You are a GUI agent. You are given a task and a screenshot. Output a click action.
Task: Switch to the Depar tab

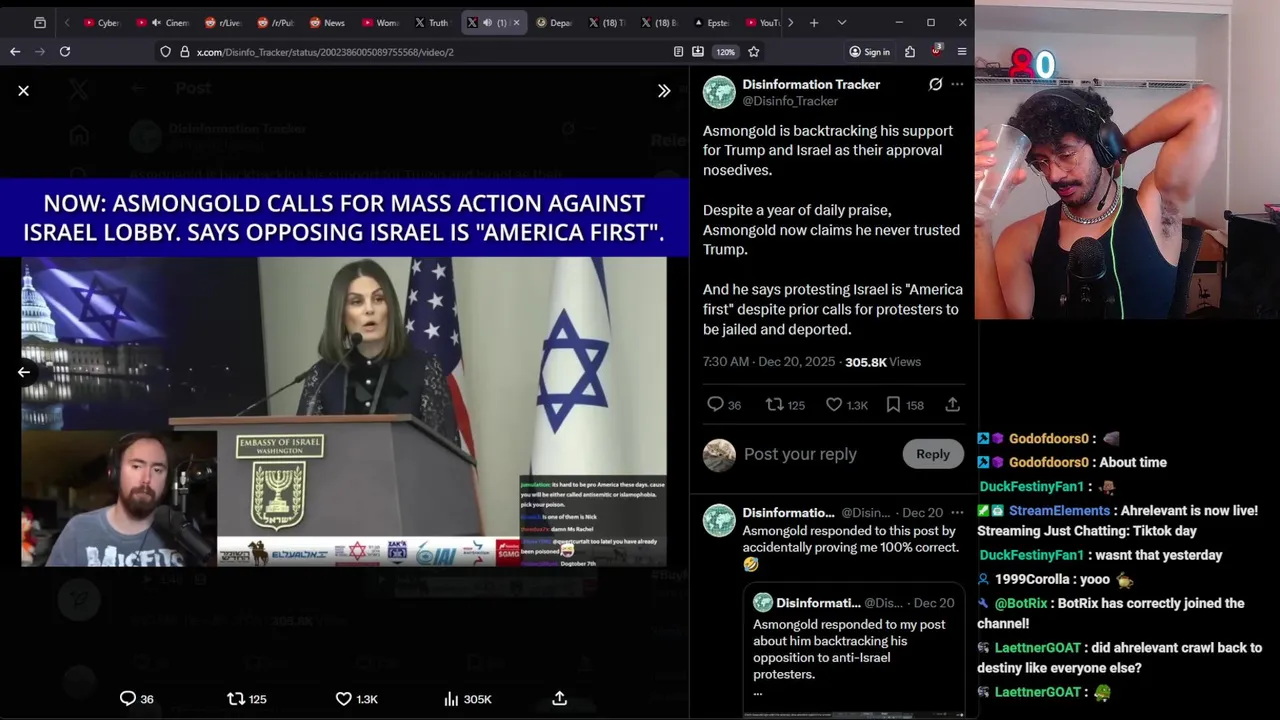point(553,22)
